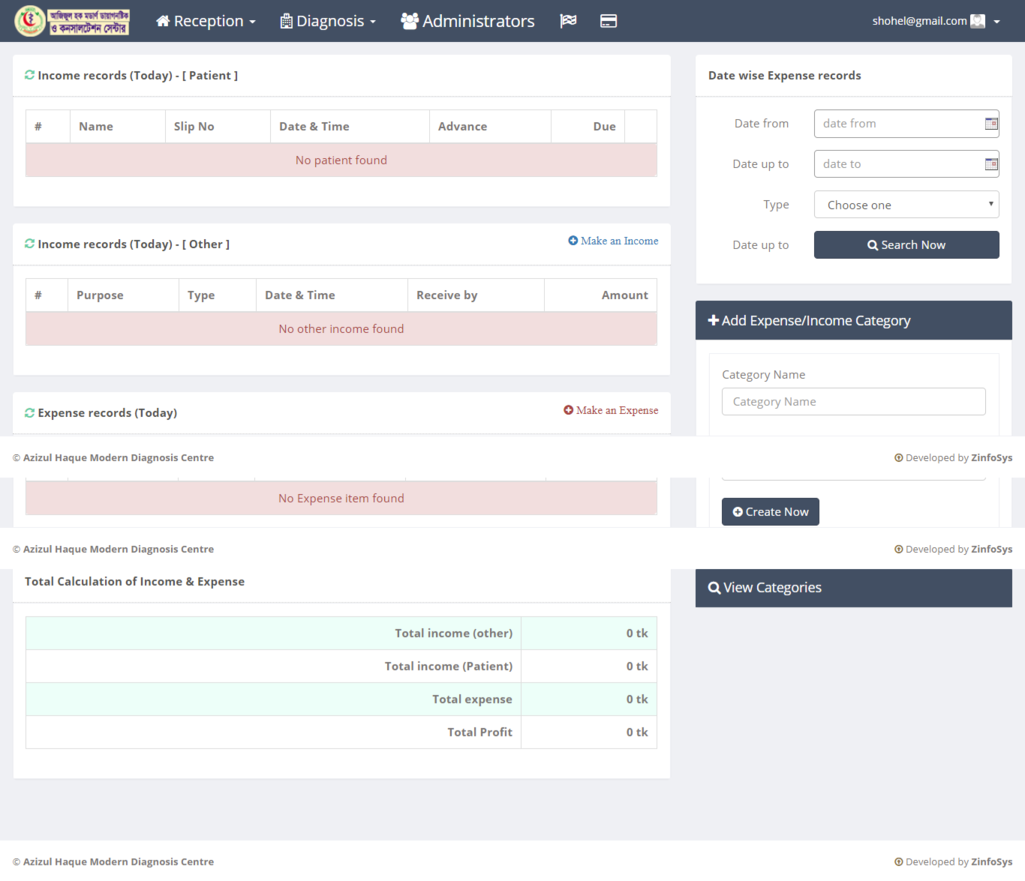Expand the Diagnosis dropdown menu
1025x881 pixels.
(x=328, y=21)
